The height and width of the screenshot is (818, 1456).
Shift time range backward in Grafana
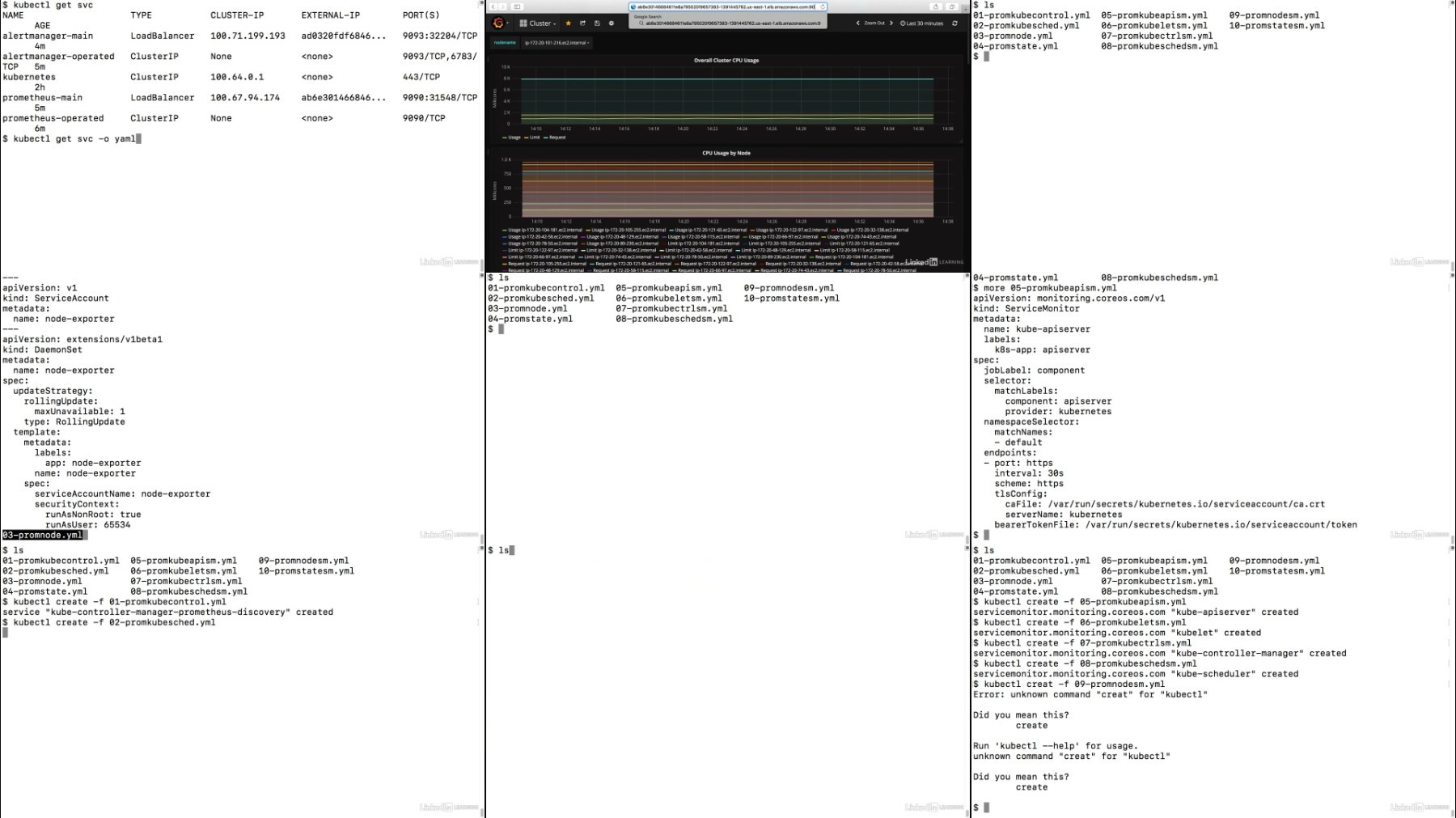click(857, 23)
